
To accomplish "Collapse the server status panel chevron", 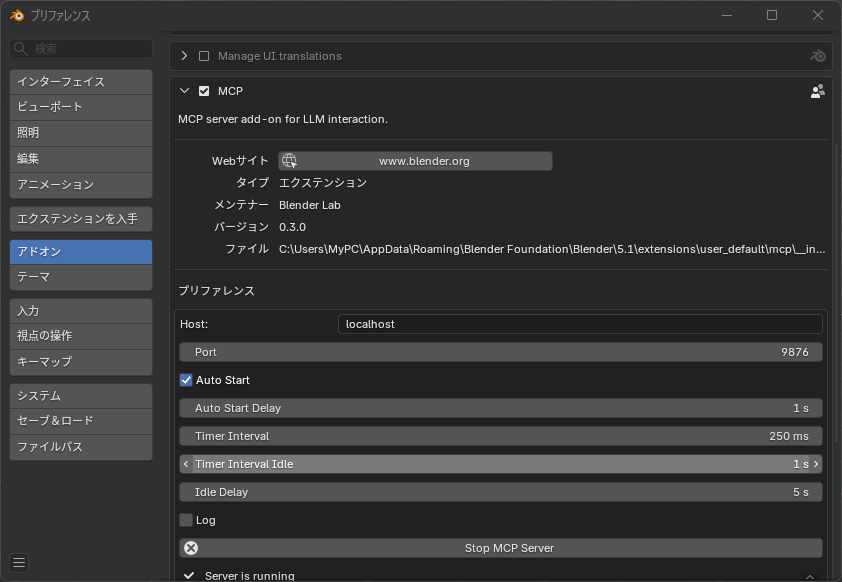I will [810, 577].
